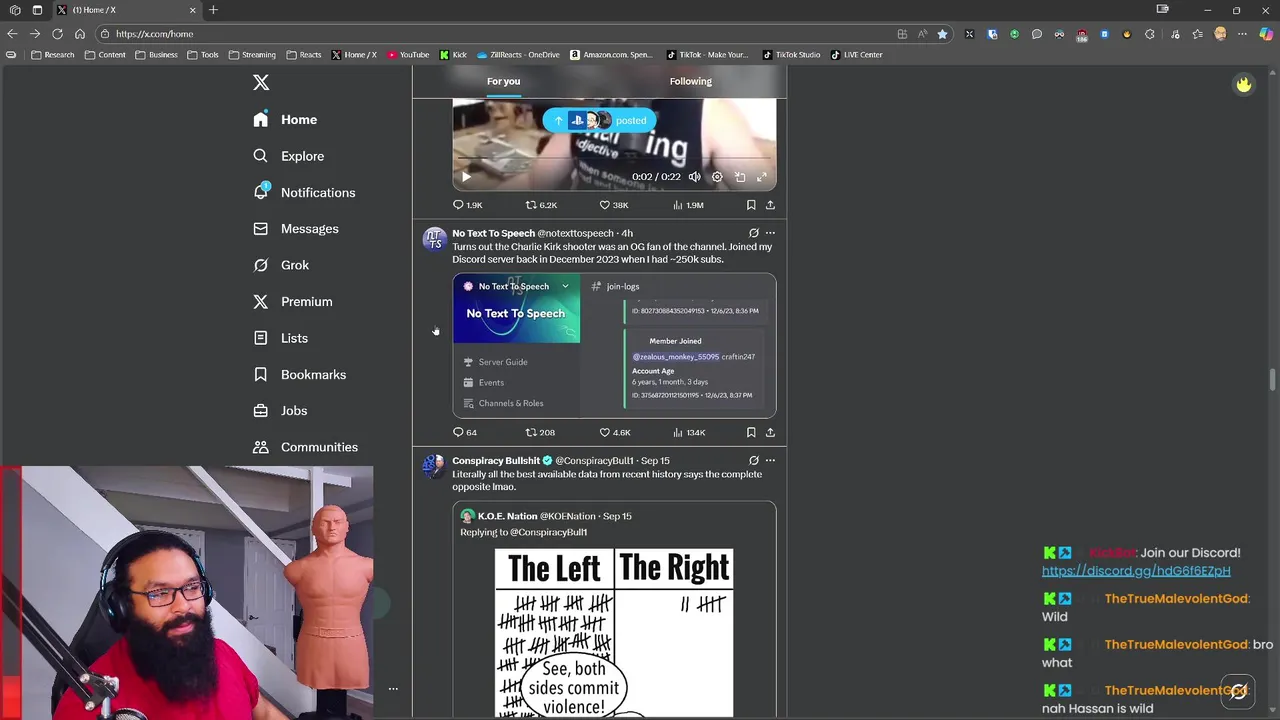Open more options on Conspiracy Bullshit post
The width and height of the screenshot is (1280, 720).
point(770,461)
